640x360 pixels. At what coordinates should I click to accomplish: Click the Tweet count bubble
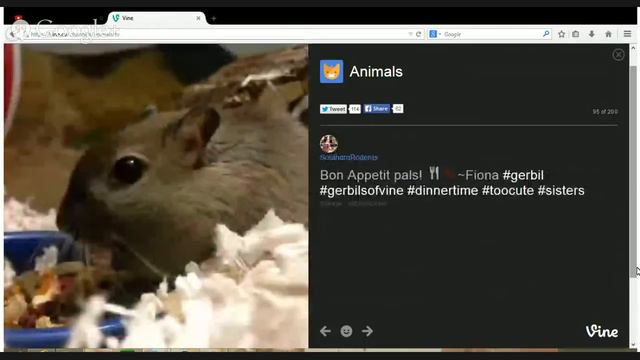pos(355,109)
